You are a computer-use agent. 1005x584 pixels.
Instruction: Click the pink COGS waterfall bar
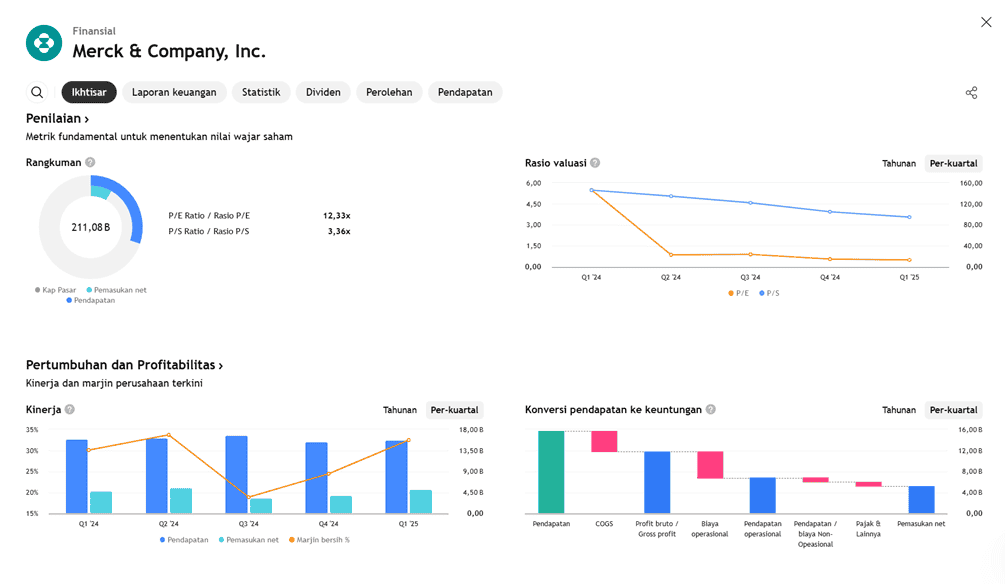[x=604, y=442]
